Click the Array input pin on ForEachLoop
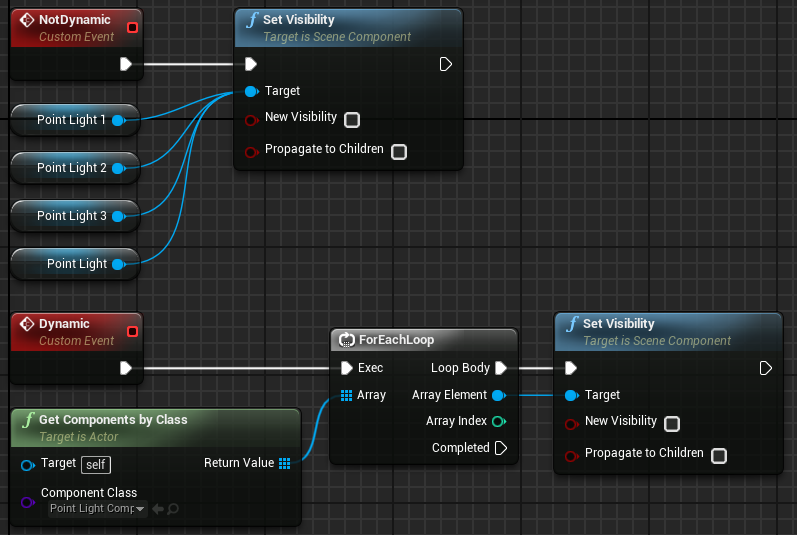This screenshot has height=535, width=797. [x=346, y=395]
